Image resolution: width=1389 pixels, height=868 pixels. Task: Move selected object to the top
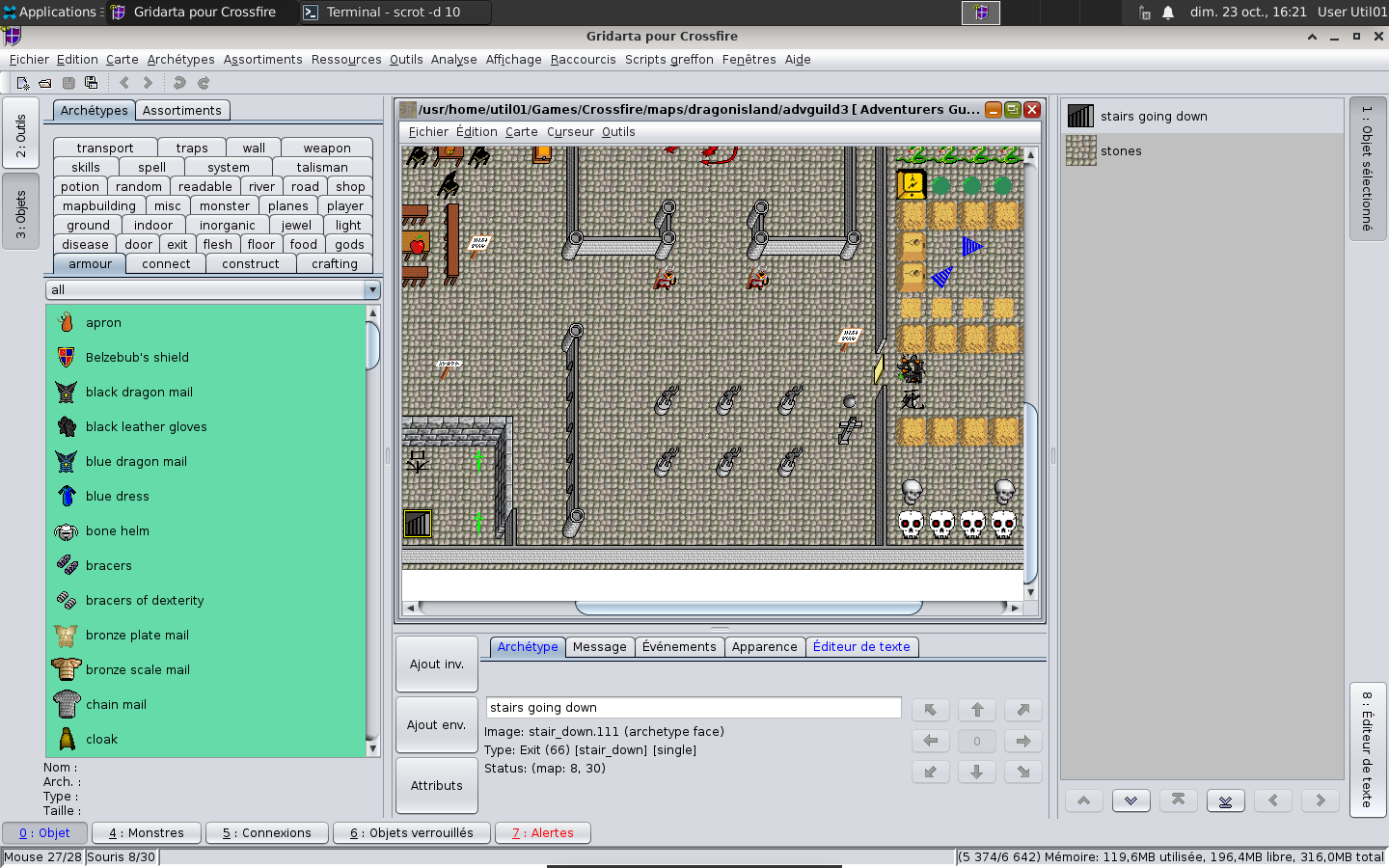[x=1178, y=800]
